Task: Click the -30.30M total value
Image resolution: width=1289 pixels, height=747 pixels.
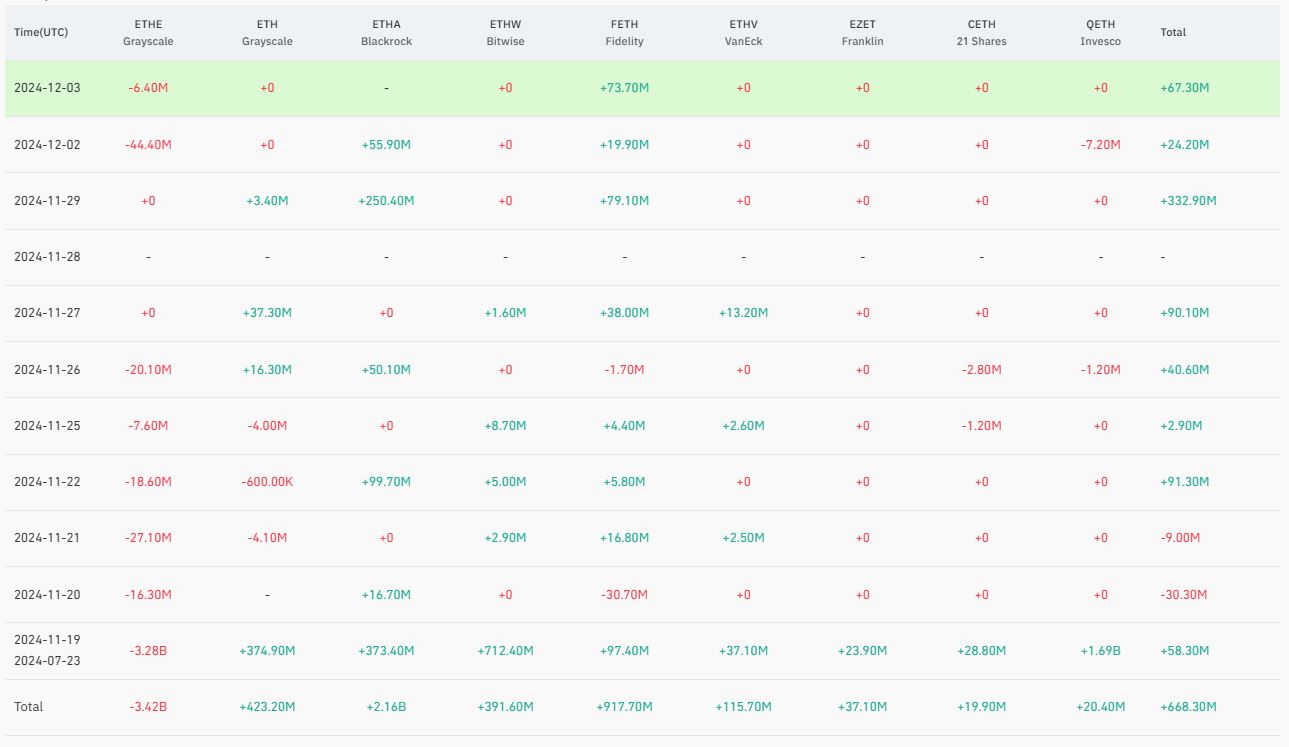Action: 1184,595
